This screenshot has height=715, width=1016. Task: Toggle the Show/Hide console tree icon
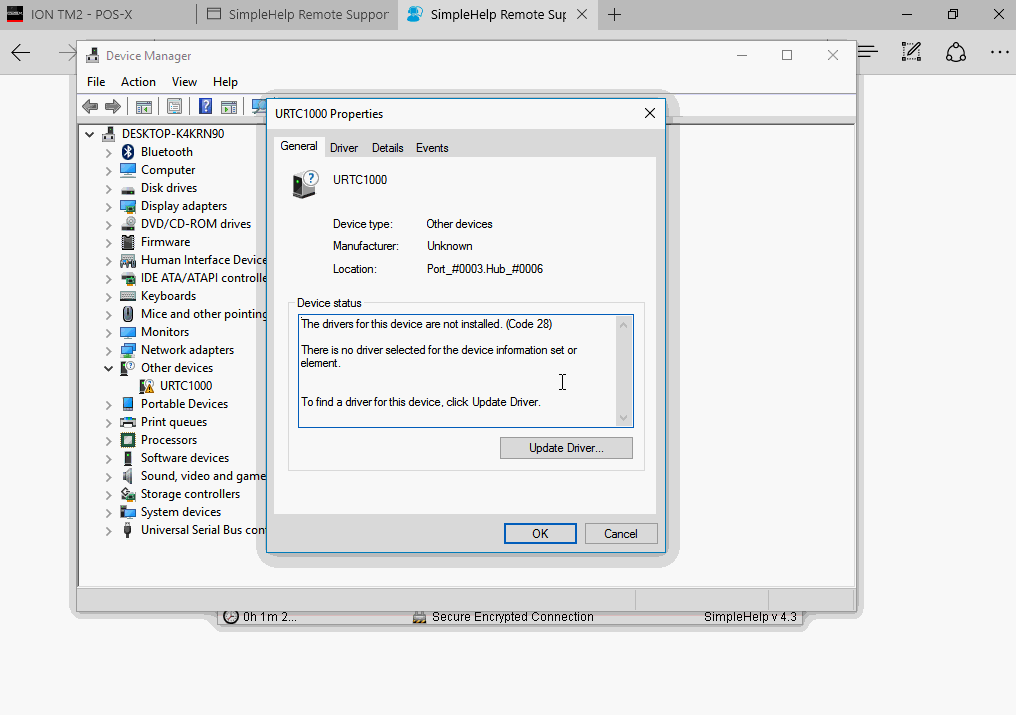tap(144, 106)
